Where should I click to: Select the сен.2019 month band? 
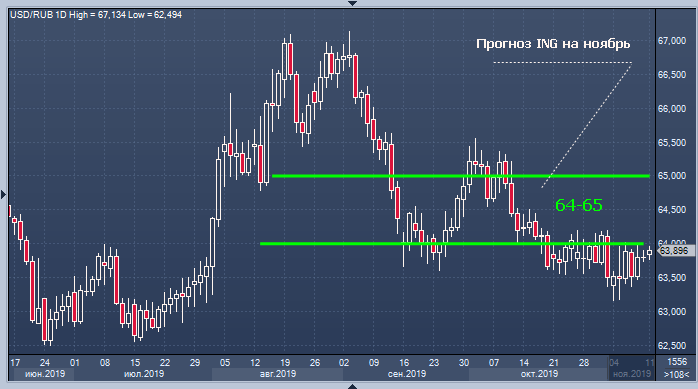click(406, 374)
